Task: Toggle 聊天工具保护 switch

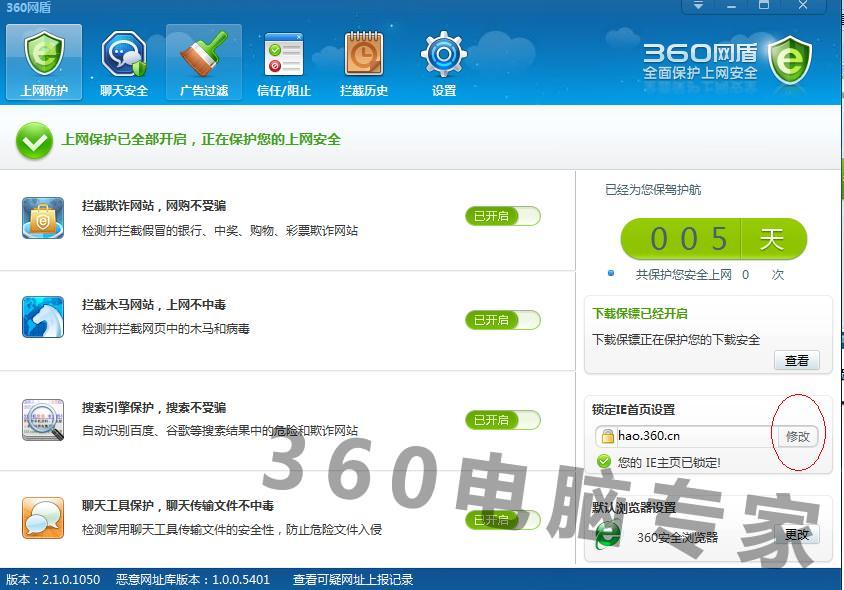Action: click(x=503, y=519)
